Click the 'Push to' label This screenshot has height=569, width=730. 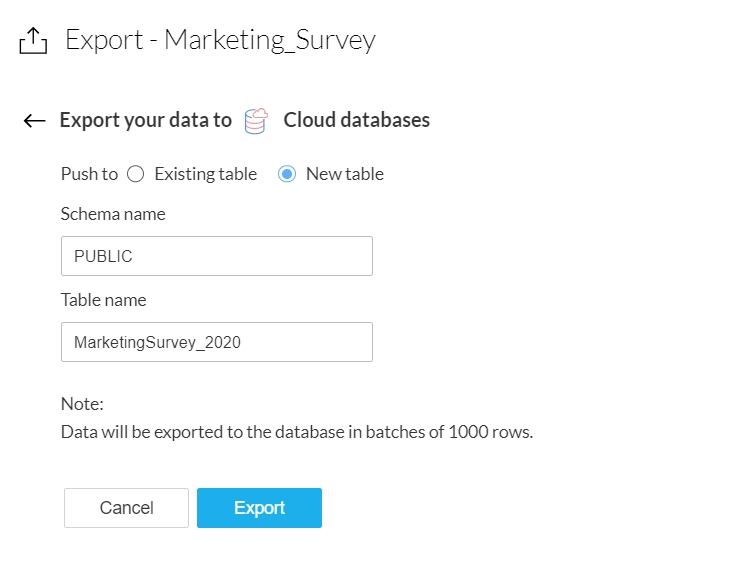pos(89,174)
